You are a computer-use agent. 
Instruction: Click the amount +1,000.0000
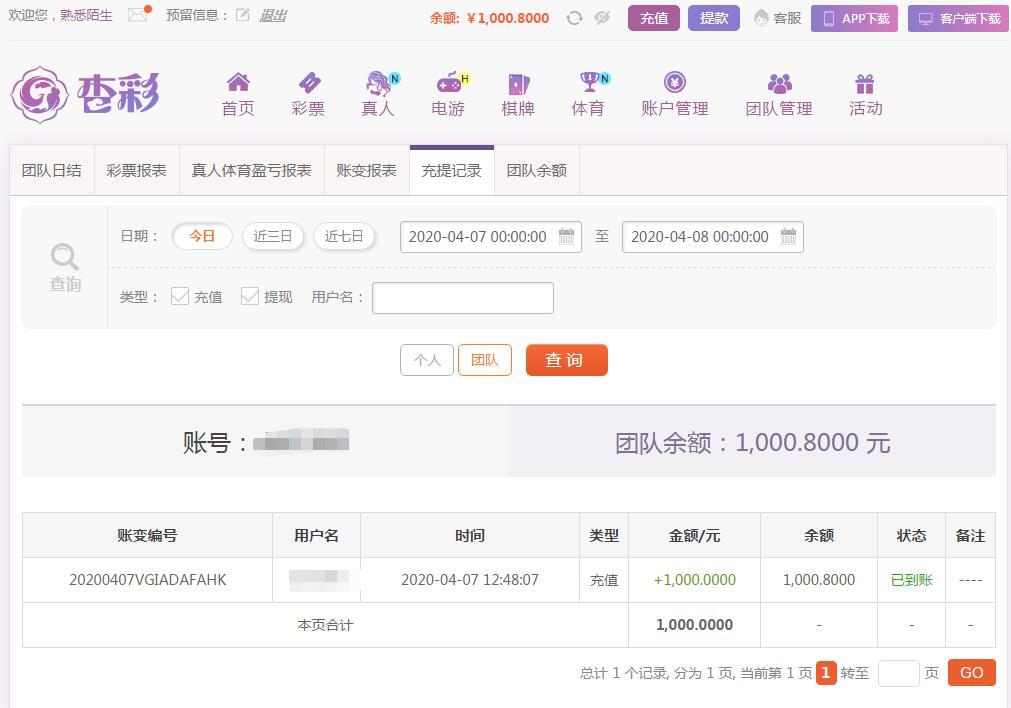[694, 580]
